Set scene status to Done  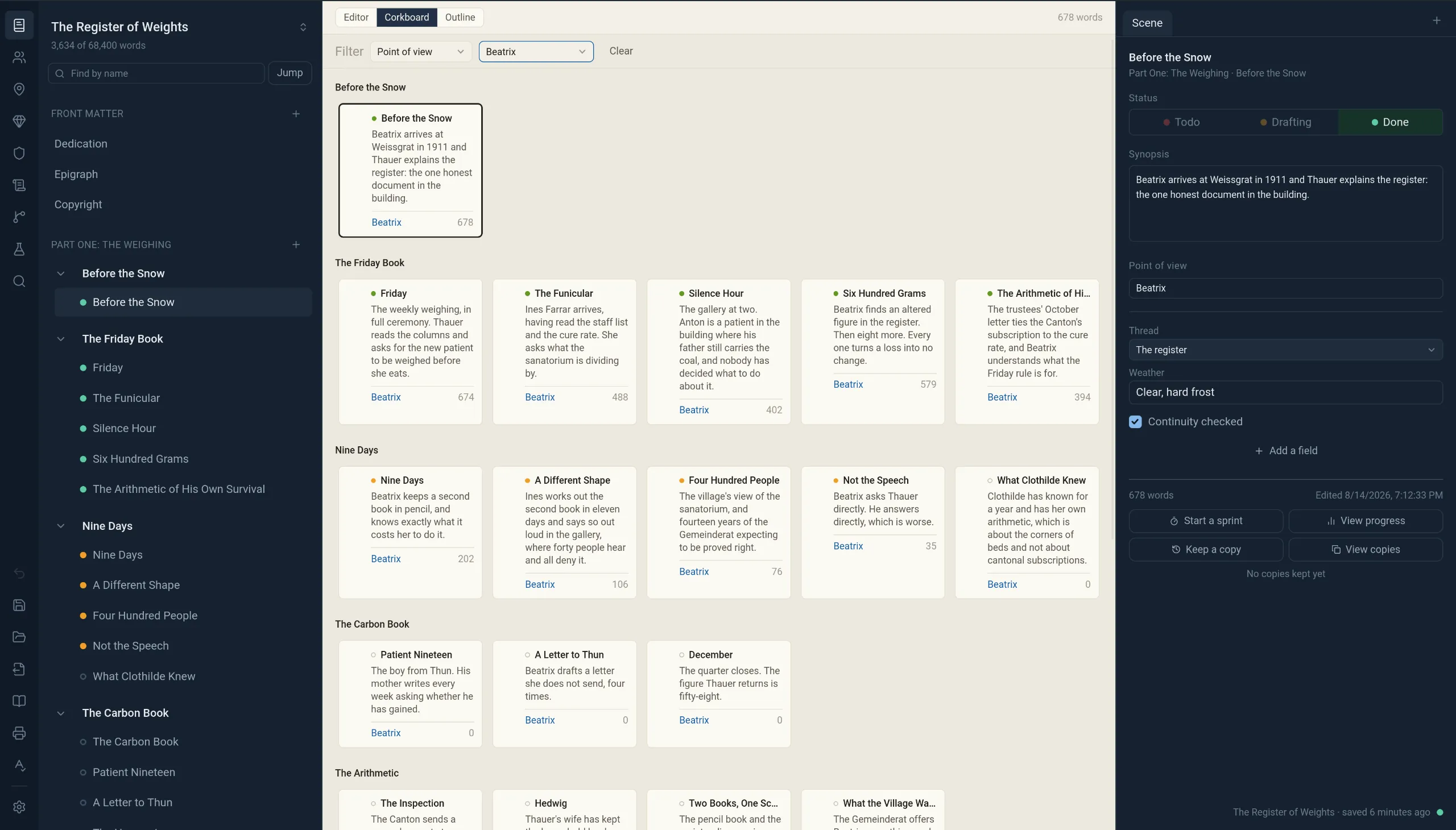pyautogui.click(x=1390, y=122)
